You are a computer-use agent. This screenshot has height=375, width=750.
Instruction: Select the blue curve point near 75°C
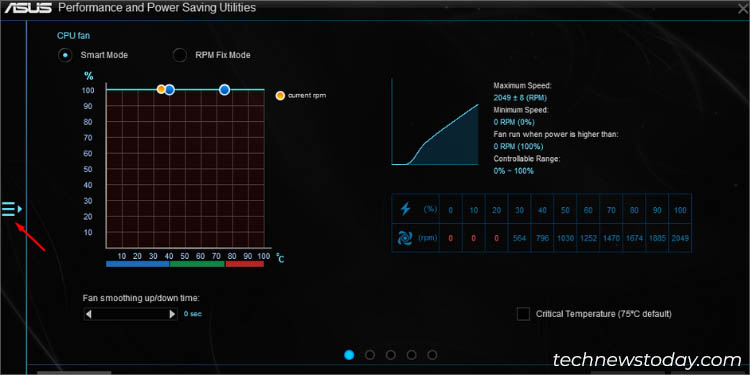point(224,89)
